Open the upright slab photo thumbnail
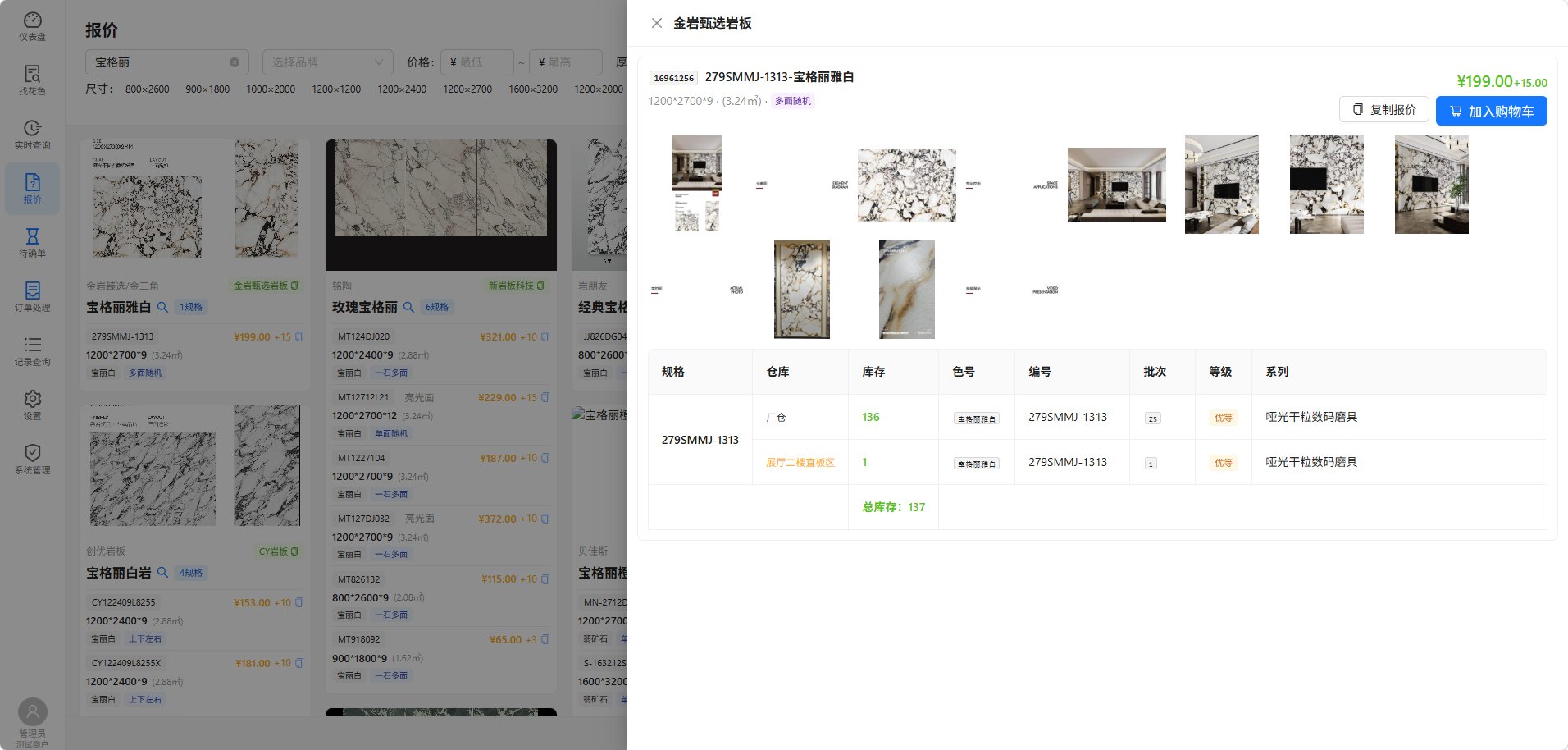 tap(801, 290)
